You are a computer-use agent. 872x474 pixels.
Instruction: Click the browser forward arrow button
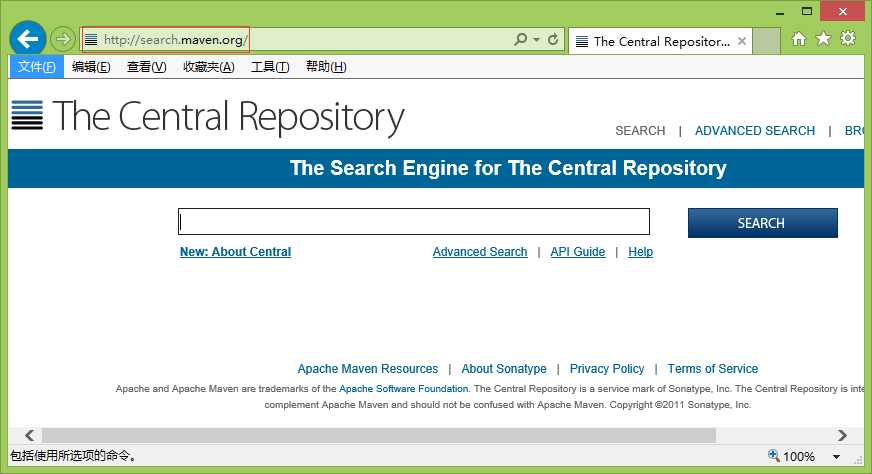pyautogui.click(x=63, y=39)
